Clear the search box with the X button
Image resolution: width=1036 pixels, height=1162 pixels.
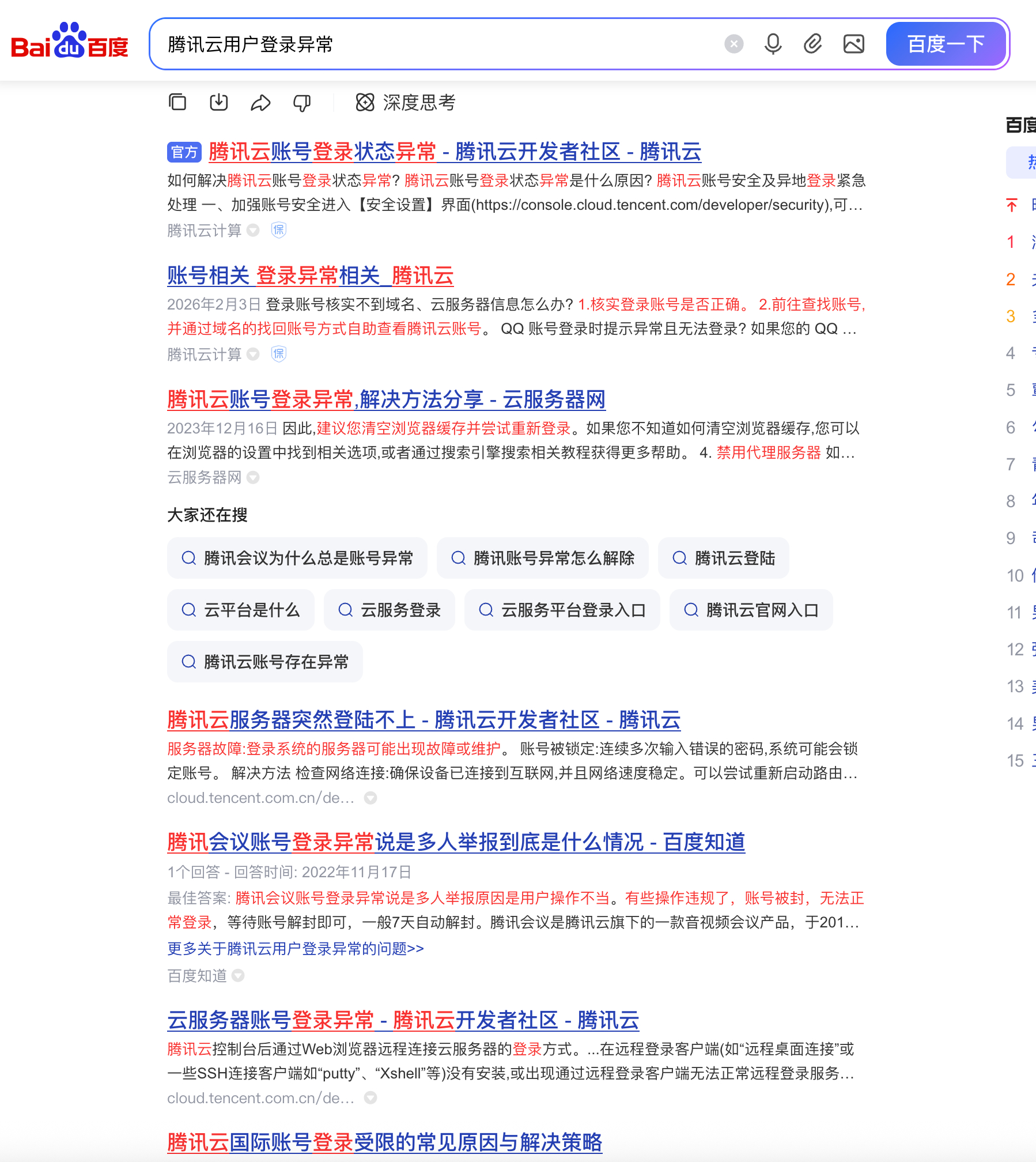pyautogui.click(x=733, y=43)
